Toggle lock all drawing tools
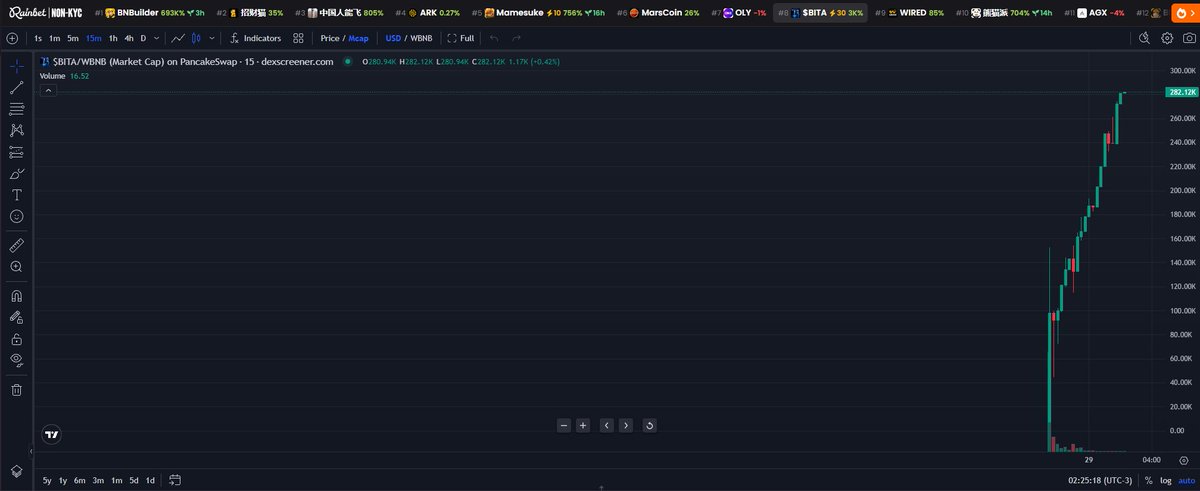The image size is (1200, 491). 16,339
